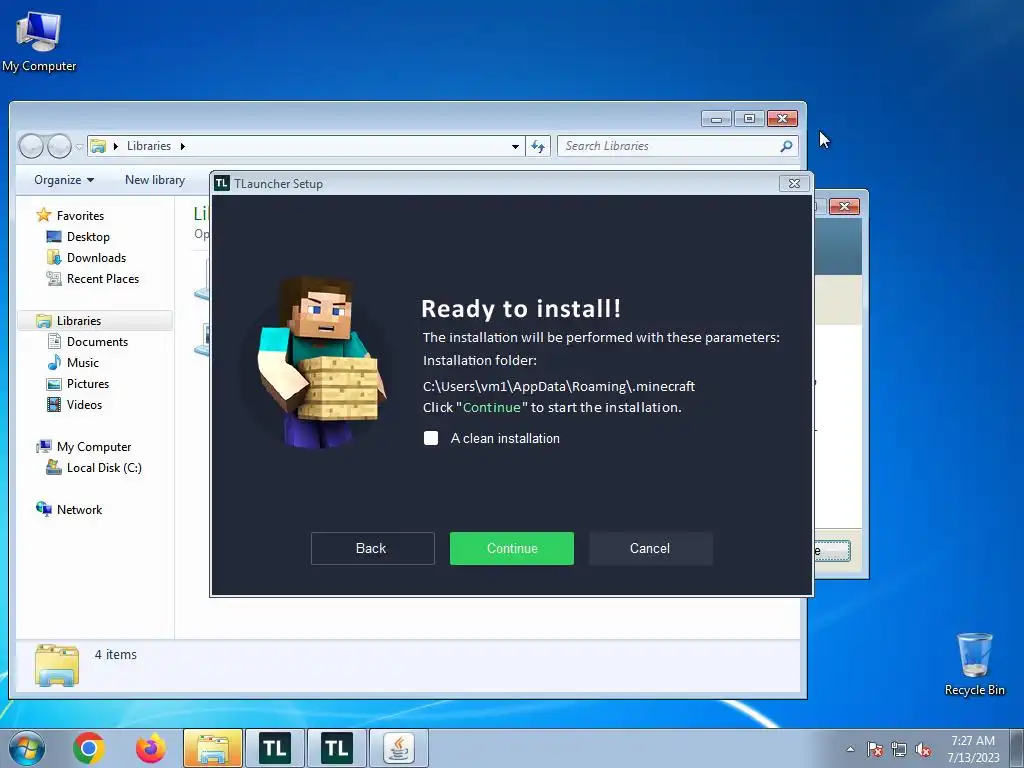Open the Documents library
Viewport: 1024px width, 768px height.
click(97, 342)
